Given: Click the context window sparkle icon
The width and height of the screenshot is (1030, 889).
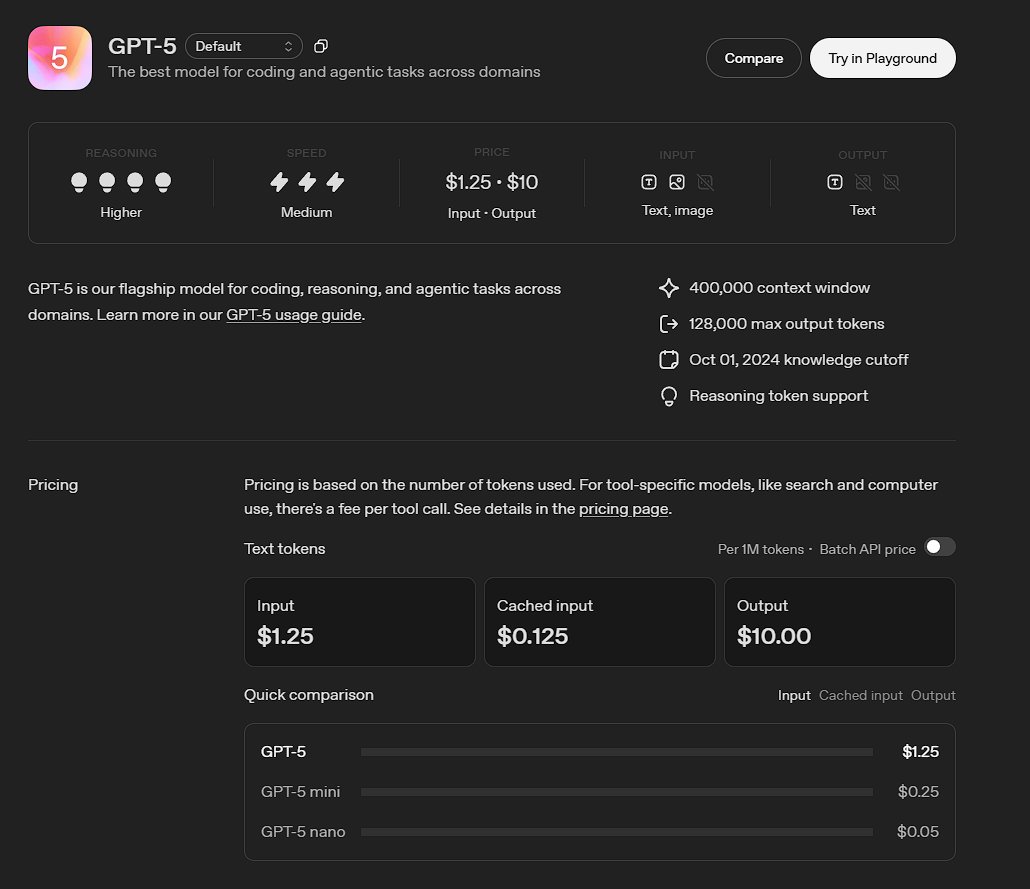Looking at the screenshot, I should tap(669, 288).
